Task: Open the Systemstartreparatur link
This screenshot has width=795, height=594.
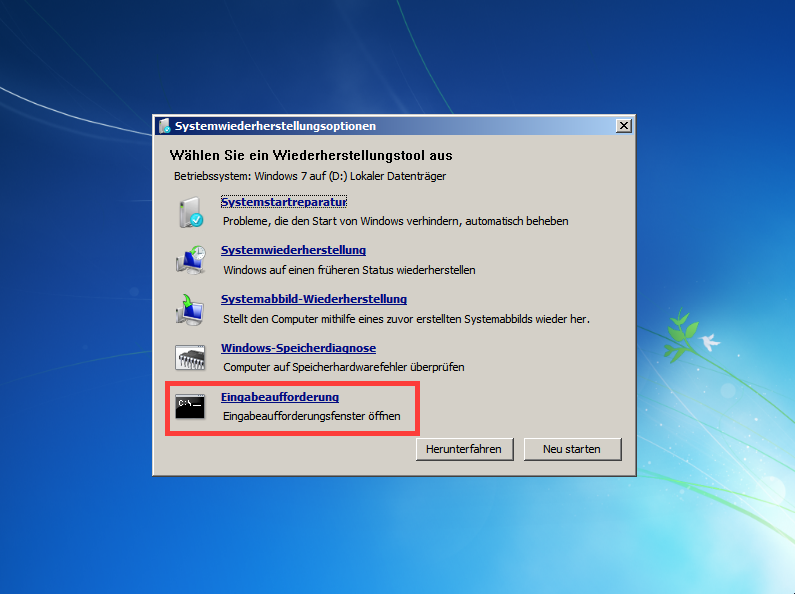Action: [x=283, y=202]
